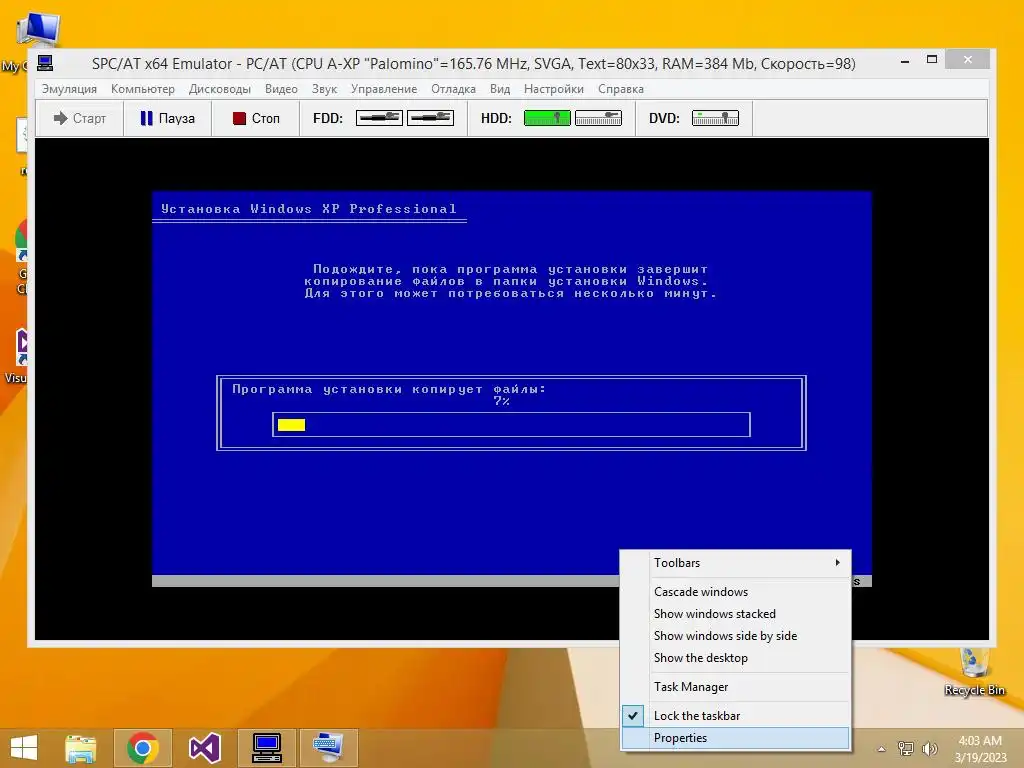Minimize the emulator window
The width and height of the screenshot is (1024, 768).
[905, 60]
